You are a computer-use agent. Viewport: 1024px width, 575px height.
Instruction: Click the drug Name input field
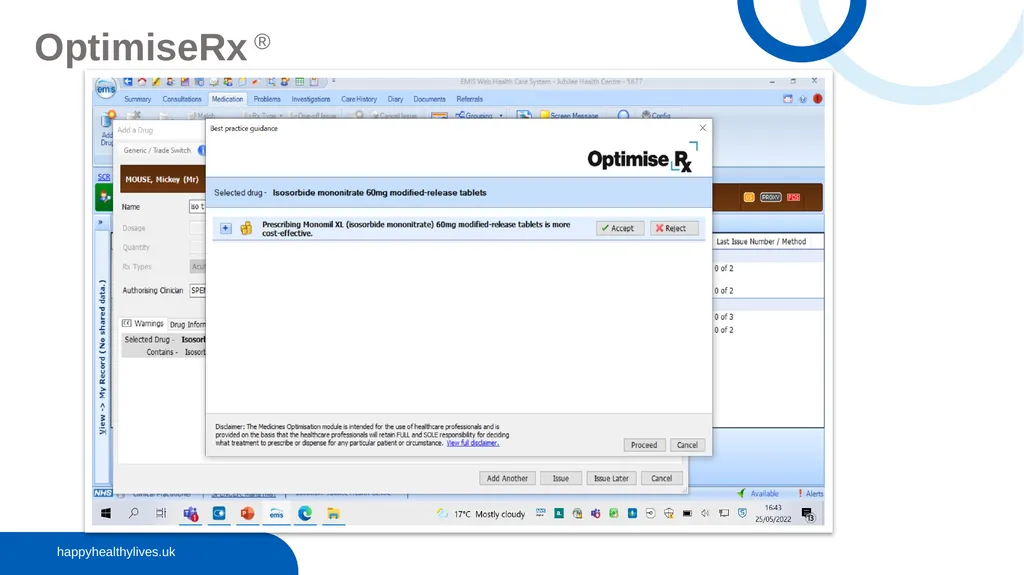197,206
